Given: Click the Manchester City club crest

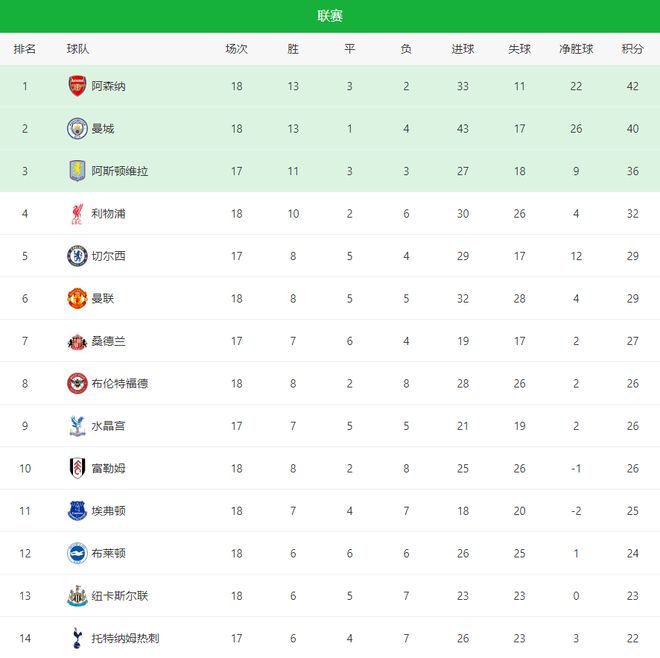Looking at the screenshot, I should click(77, 129).
